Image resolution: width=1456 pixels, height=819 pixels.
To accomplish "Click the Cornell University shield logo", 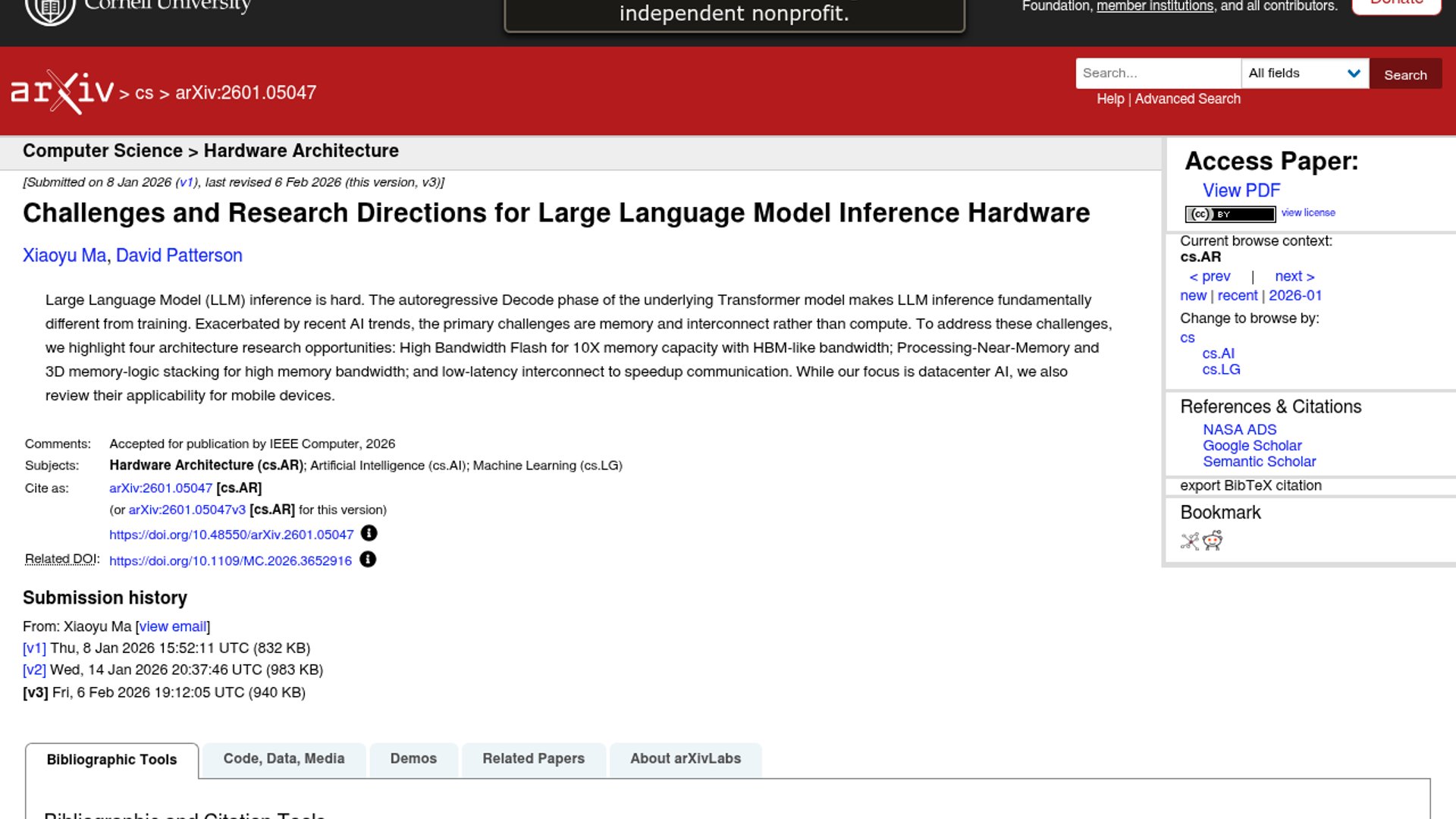I will pyautogui.click(x=50, y=9).
